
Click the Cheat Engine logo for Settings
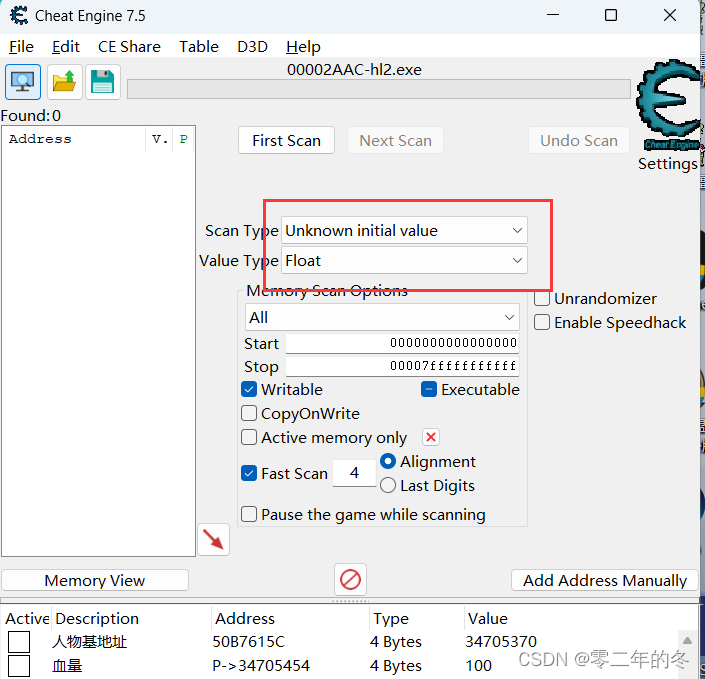click(668, 106)
